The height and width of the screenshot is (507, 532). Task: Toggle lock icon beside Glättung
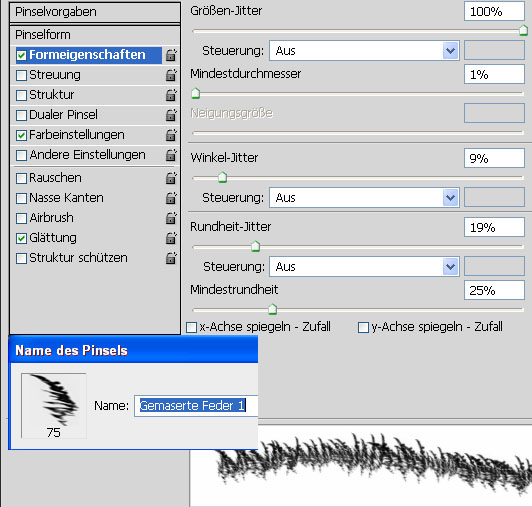click(171, 238)
